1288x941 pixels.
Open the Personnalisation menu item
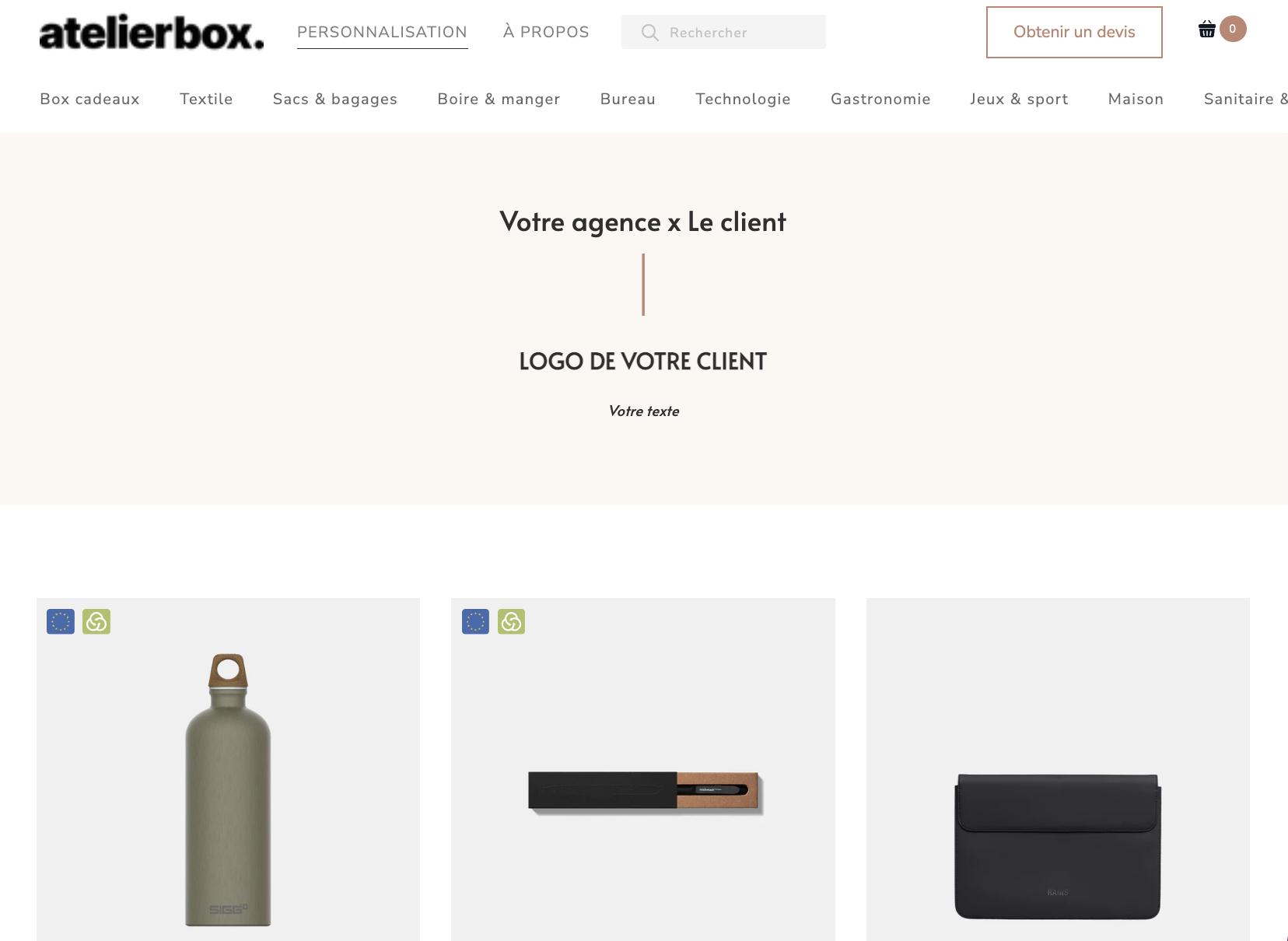click(x=382, y=32)
